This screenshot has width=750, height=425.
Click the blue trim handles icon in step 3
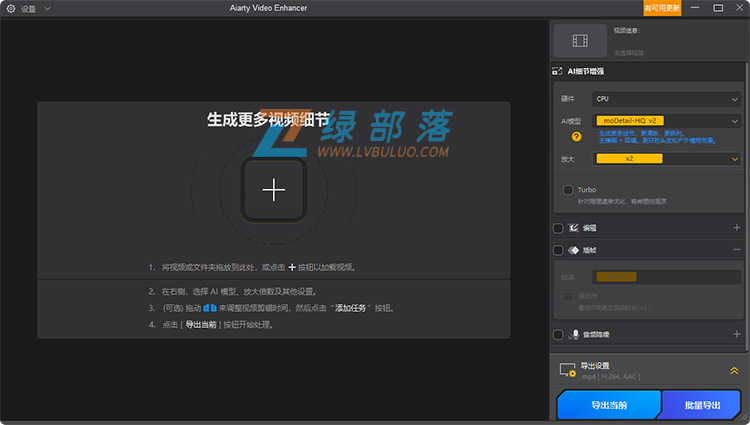coord(210,308)
